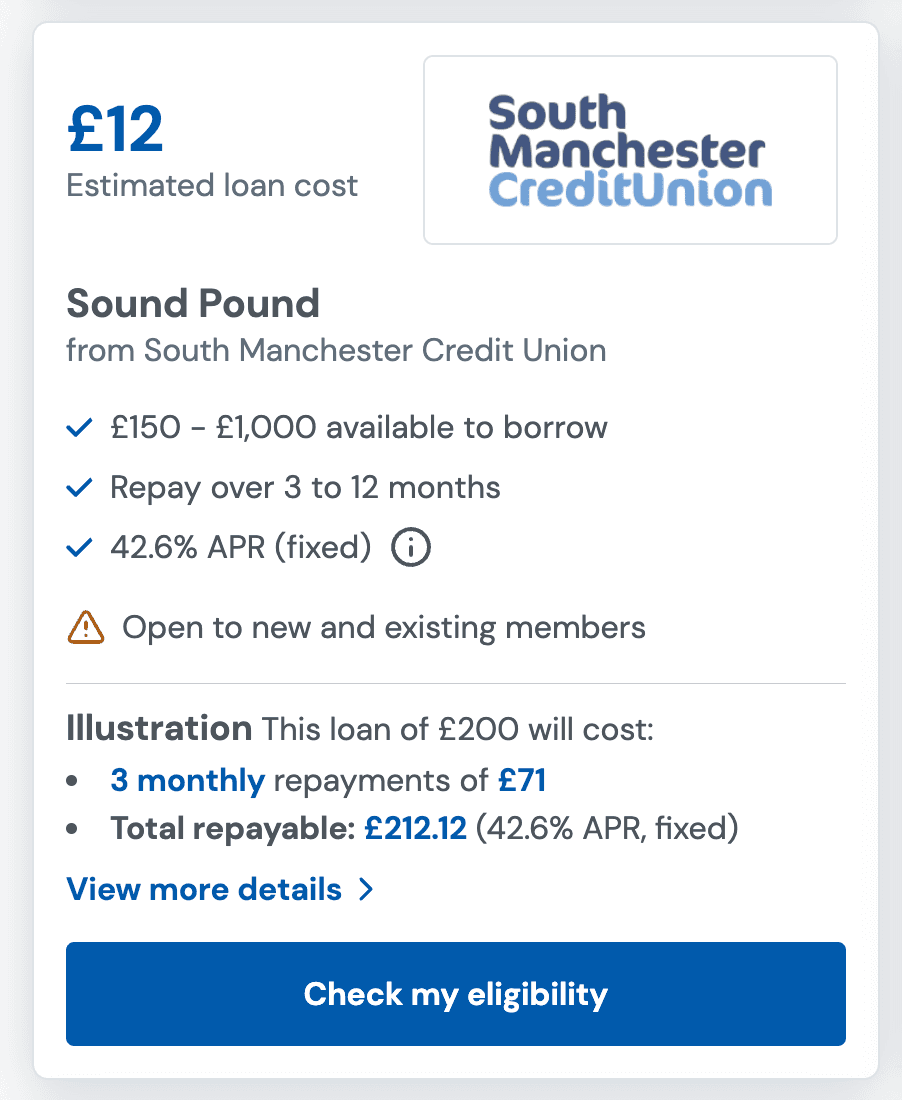Click the warning triangle beside membership note

tap(85, 626)
